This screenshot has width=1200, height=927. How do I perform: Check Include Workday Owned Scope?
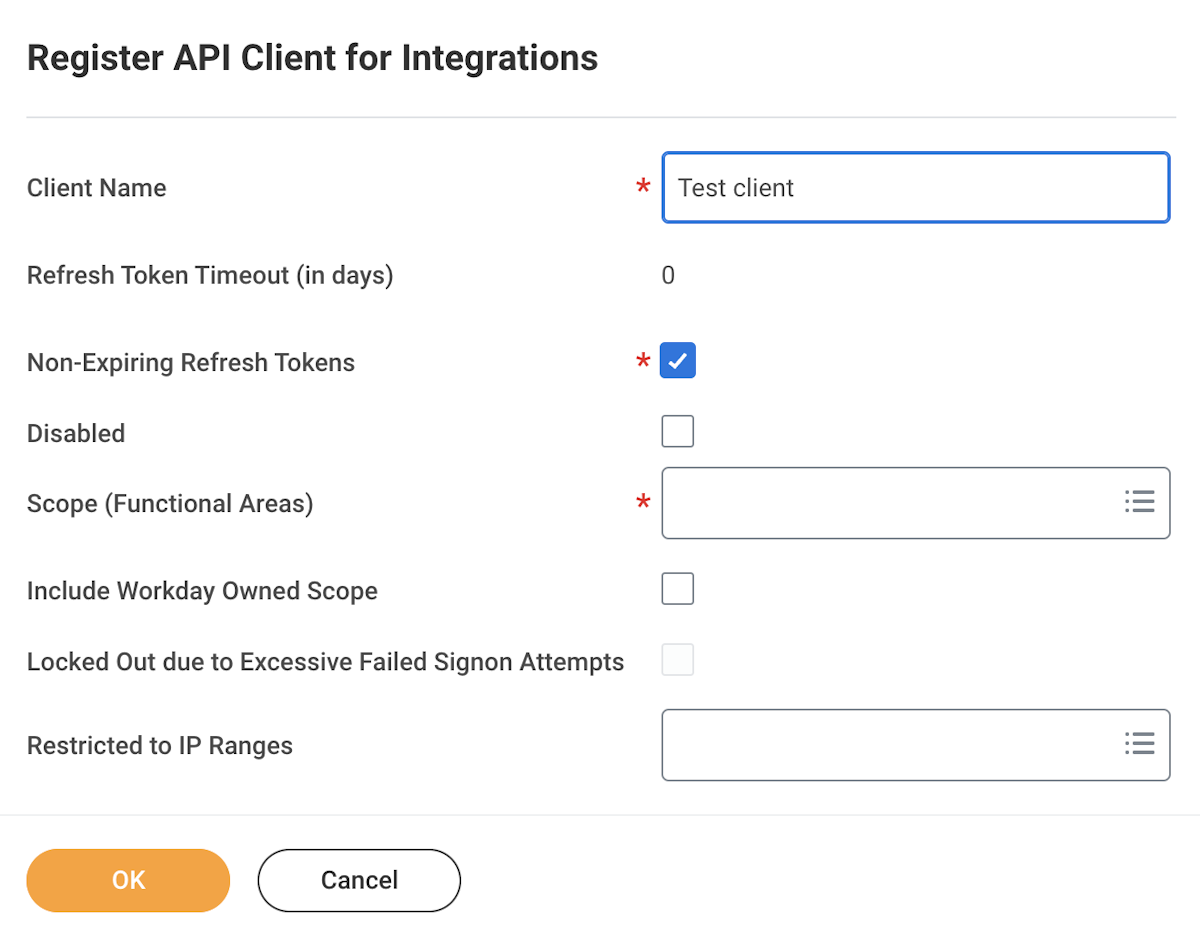(x=678, y=589)
